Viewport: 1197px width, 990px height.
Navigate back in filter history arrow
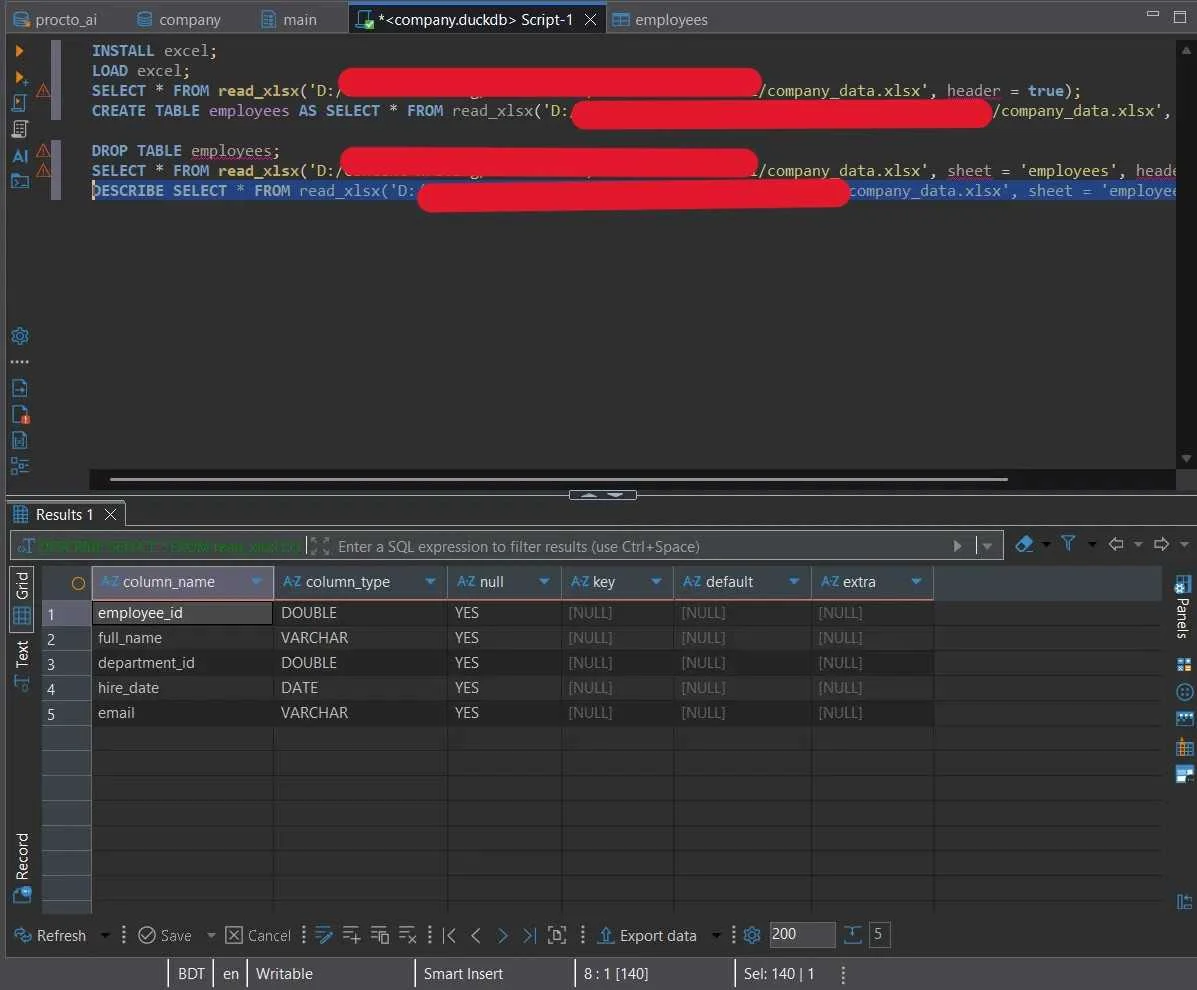(1116, 544)
